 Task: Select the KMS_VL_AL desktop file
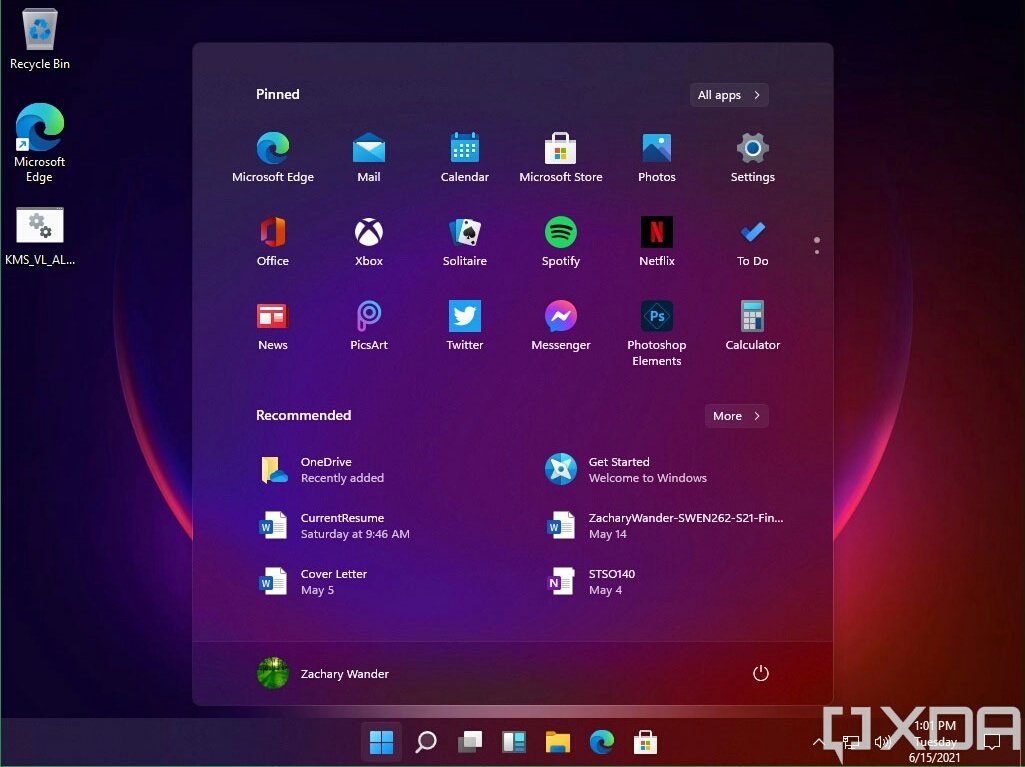pos(40,236)
